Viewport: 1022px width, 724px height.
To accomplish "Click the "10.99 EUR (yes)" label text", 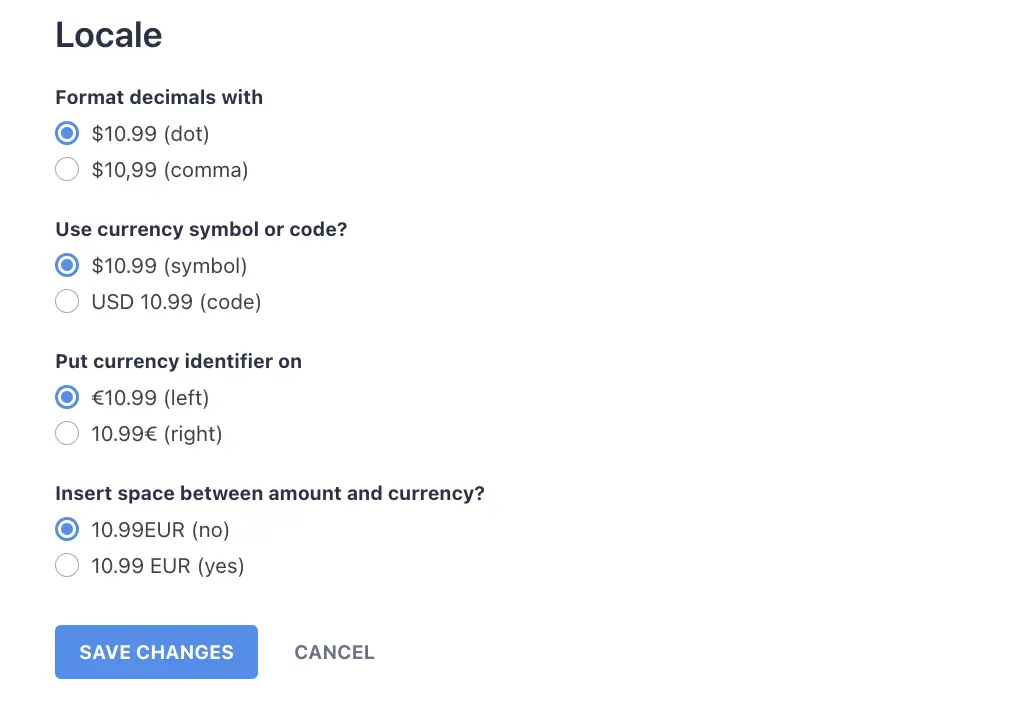I will click(x=168, y=565).
